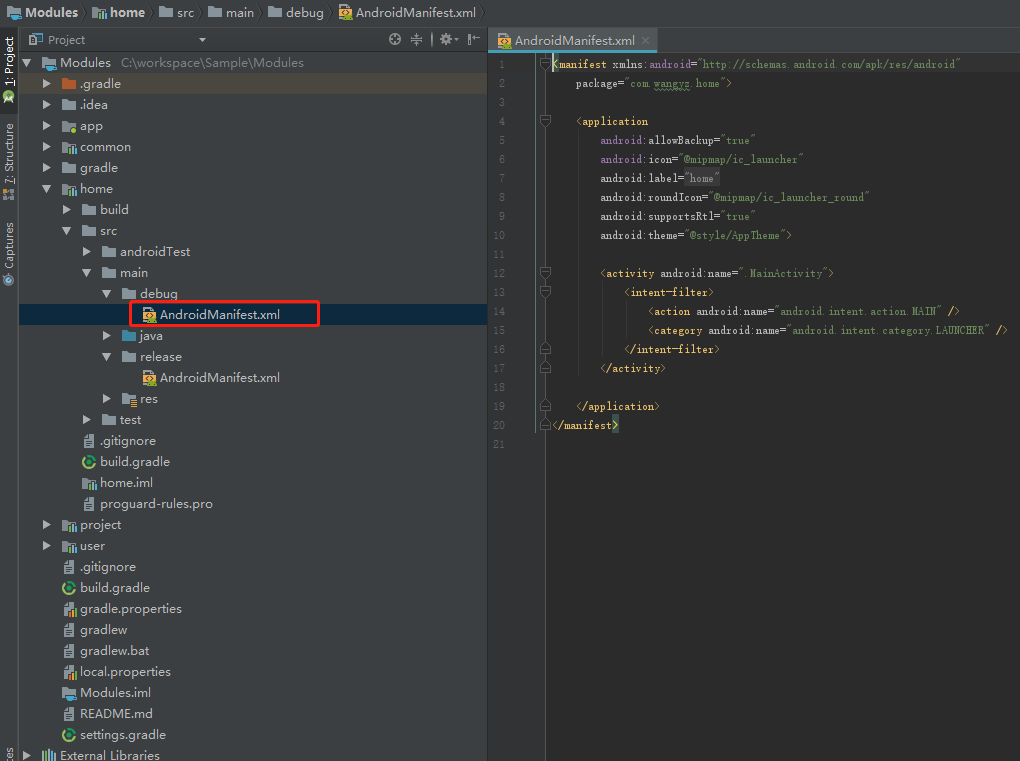Open the Project view type dropdown
Viewport: 1020px width, 761px height.
pyautogui.click(x=202, y=40)
